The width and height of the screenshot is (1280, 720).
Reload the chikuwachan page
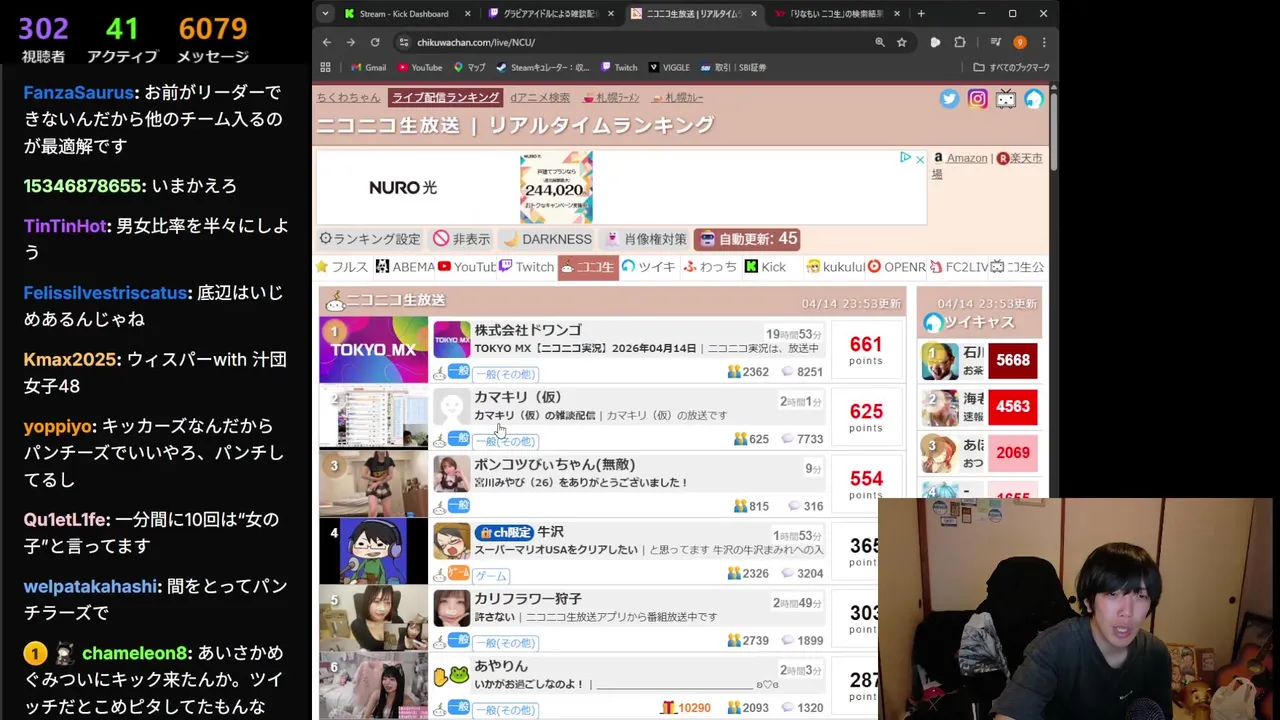(375, 42)
